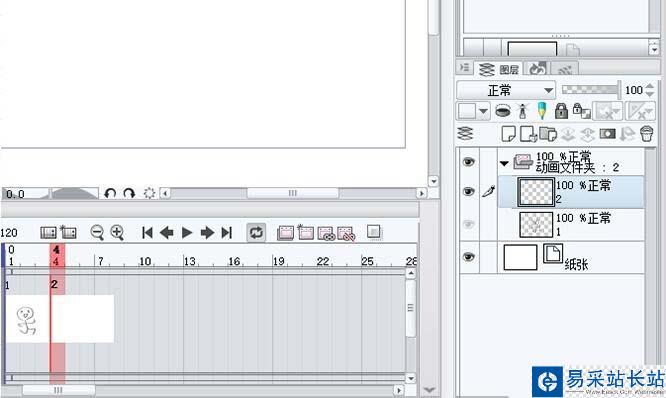Viewport: 666px width, 398px height.
Task: Open the layer panel menu icon
Action: click(x=465, y=68)
